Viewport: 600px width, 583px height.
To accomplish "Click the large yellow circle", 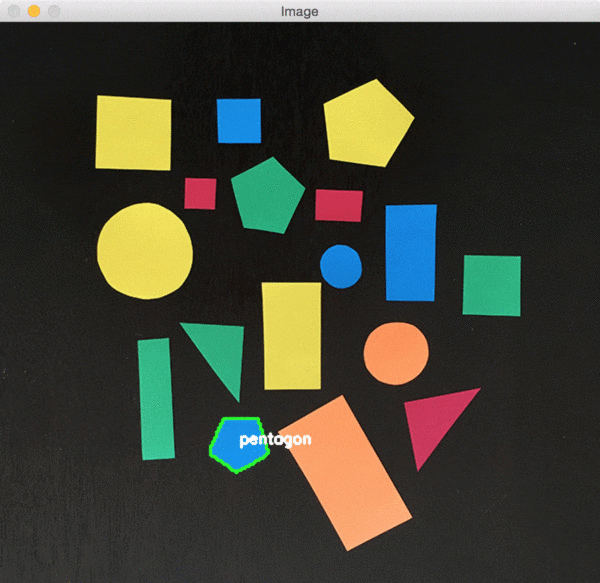I will pyautogui.click(x=145, y=250).
